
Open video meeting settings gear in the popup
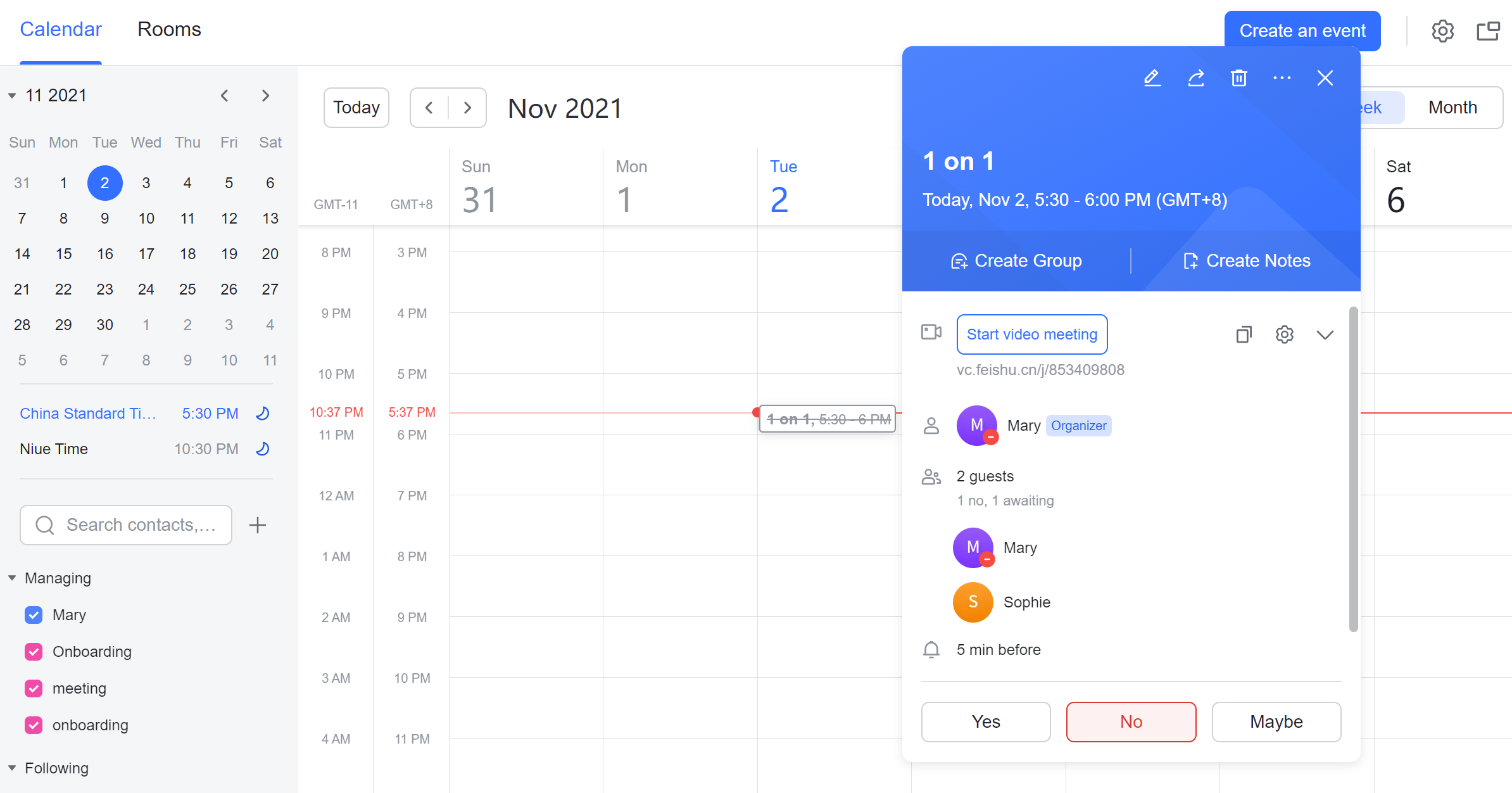click(1284, 334)
